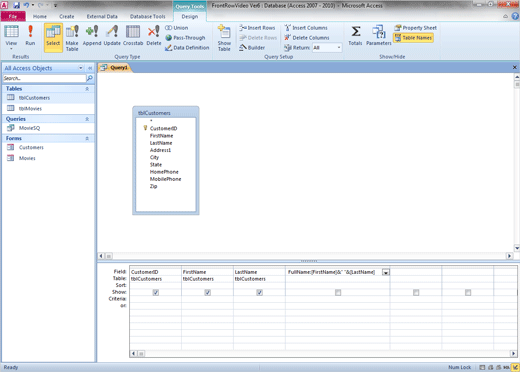Collapse the navigation pane shutter button
The image size is (520, 372).
coord(90,68)
